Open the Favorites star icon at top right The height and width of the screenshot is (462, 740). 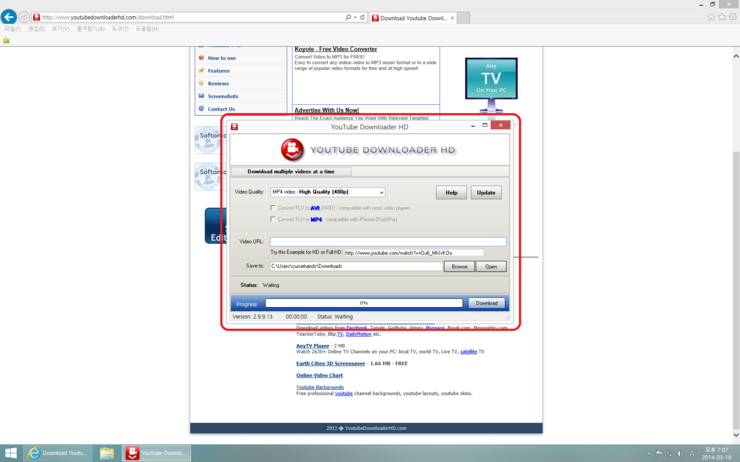[722, 17]
